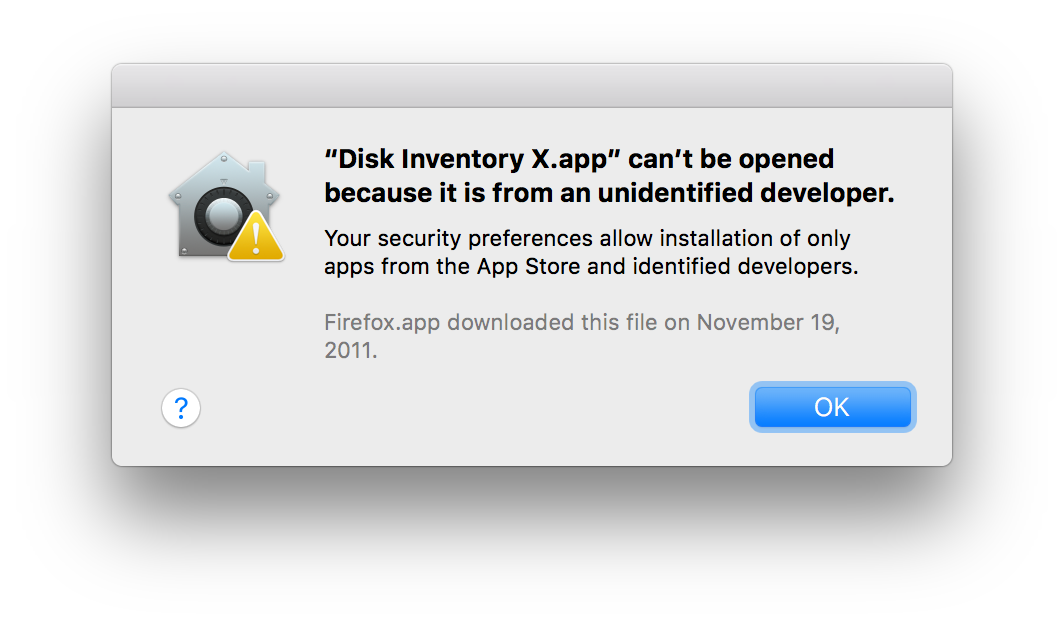
Task: Click the empty gray dialog title bar
Action: coord(532,85)
